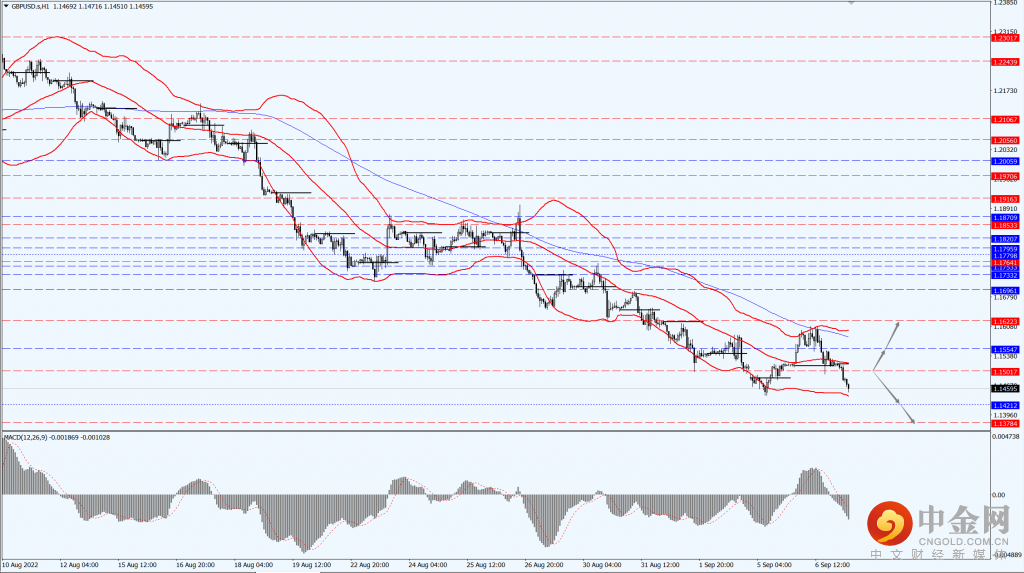Click the MACD(12,26,9) indicator label
Viewport: 1024px width, 573px height.
point(24,437)
